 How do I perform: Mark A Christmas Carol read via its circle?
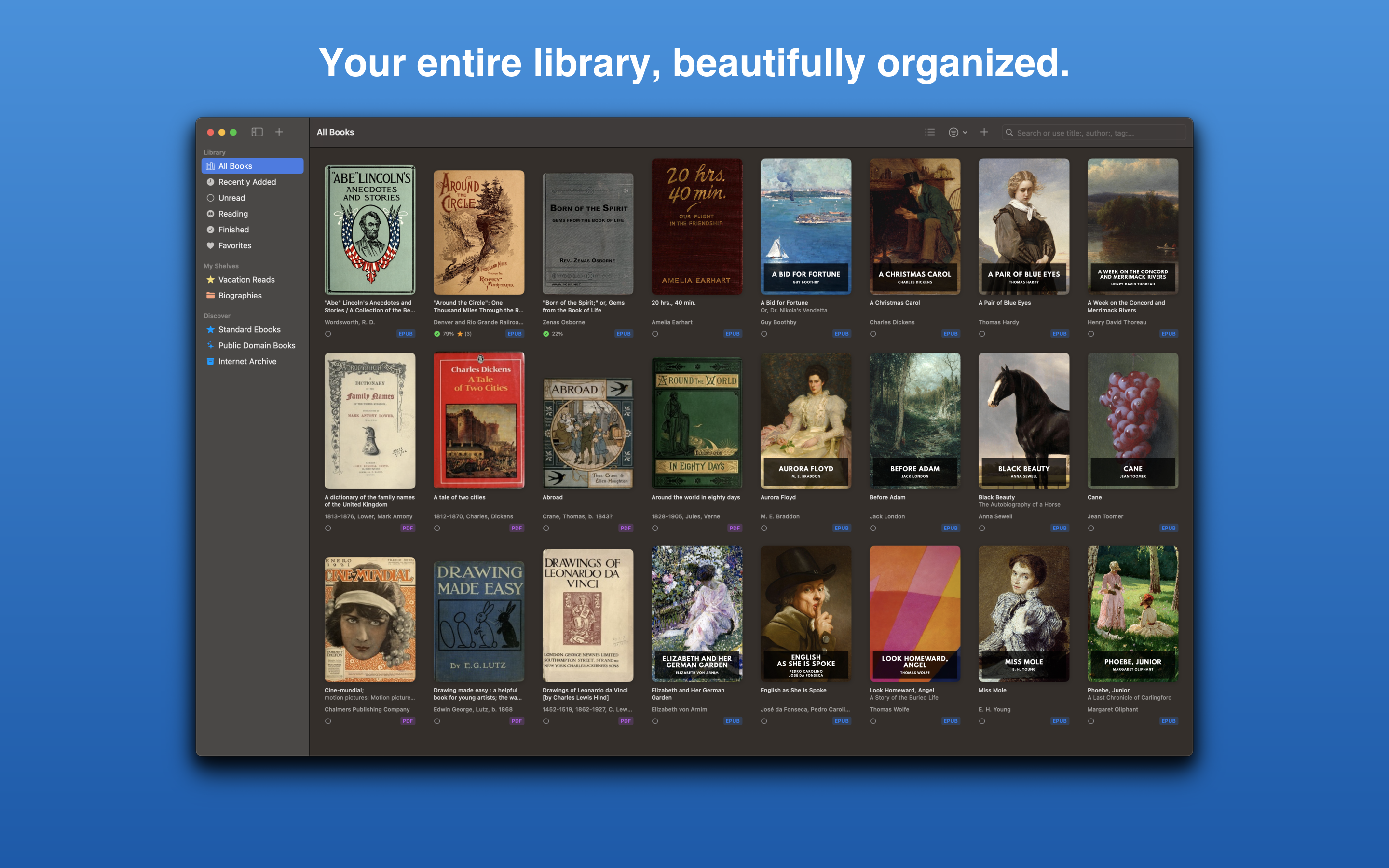(x=873, y=334)
